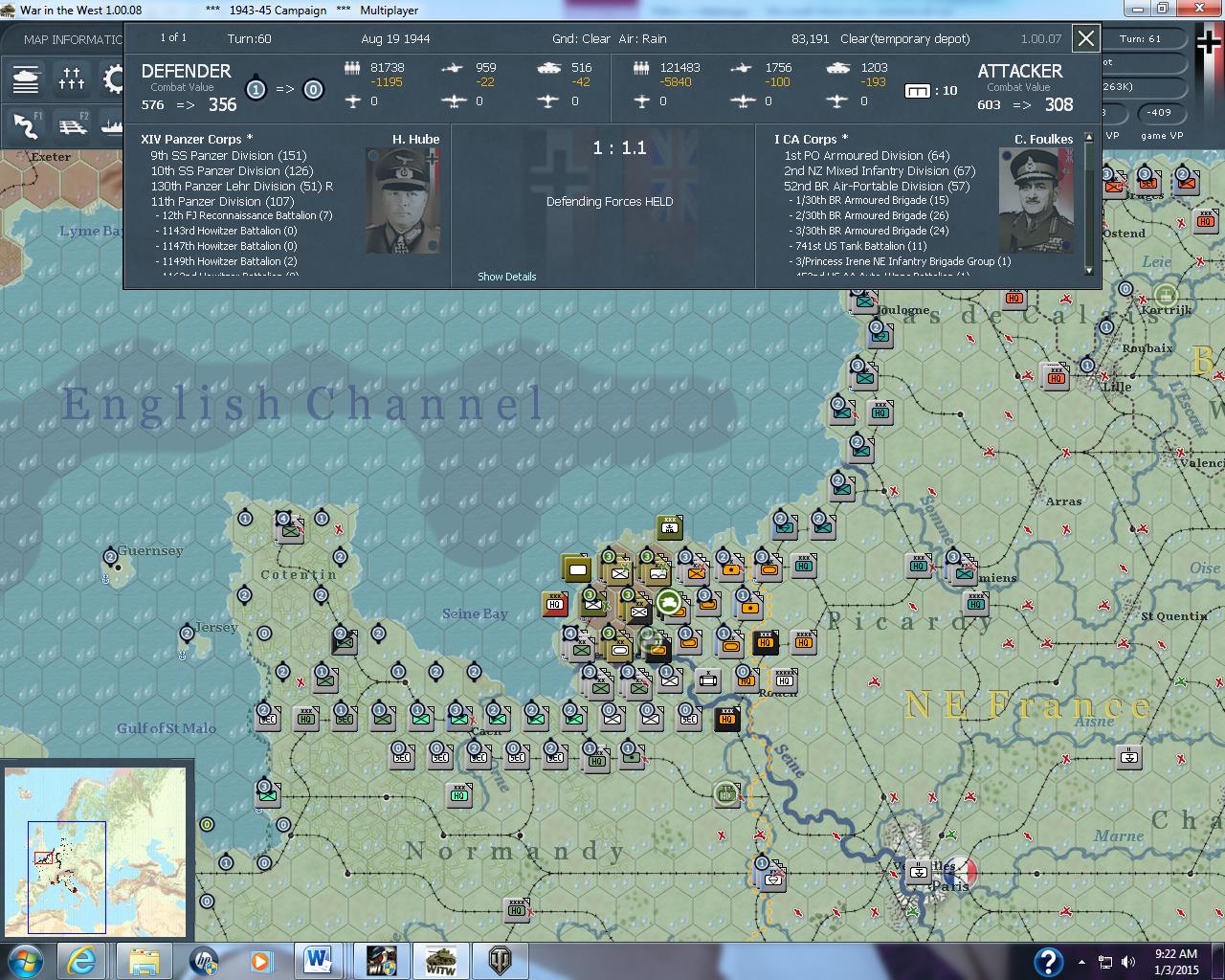Image resolution: width=1225 pixels, height=980 pixels.
Task: Open Show Details for the battle
Action: point(507,277)
